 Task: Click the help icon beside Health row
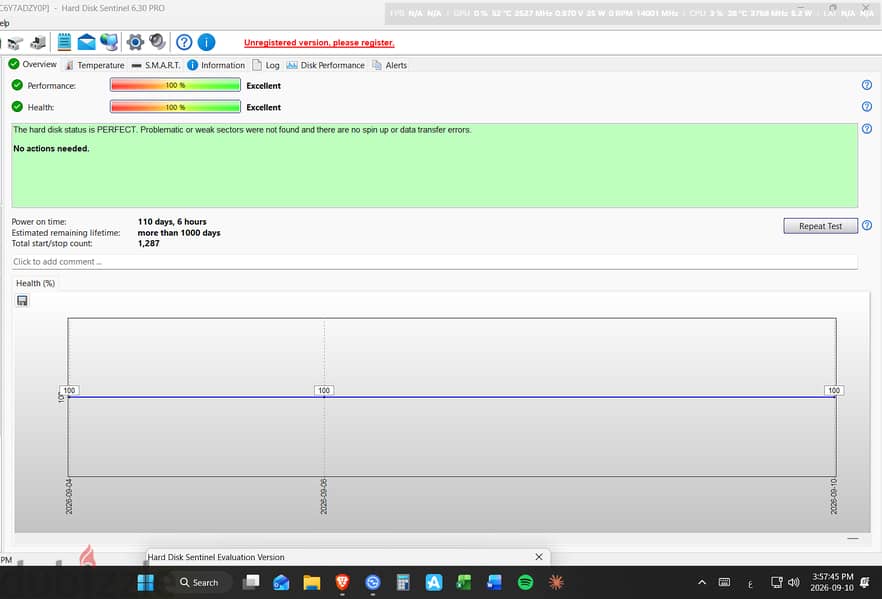866,106
